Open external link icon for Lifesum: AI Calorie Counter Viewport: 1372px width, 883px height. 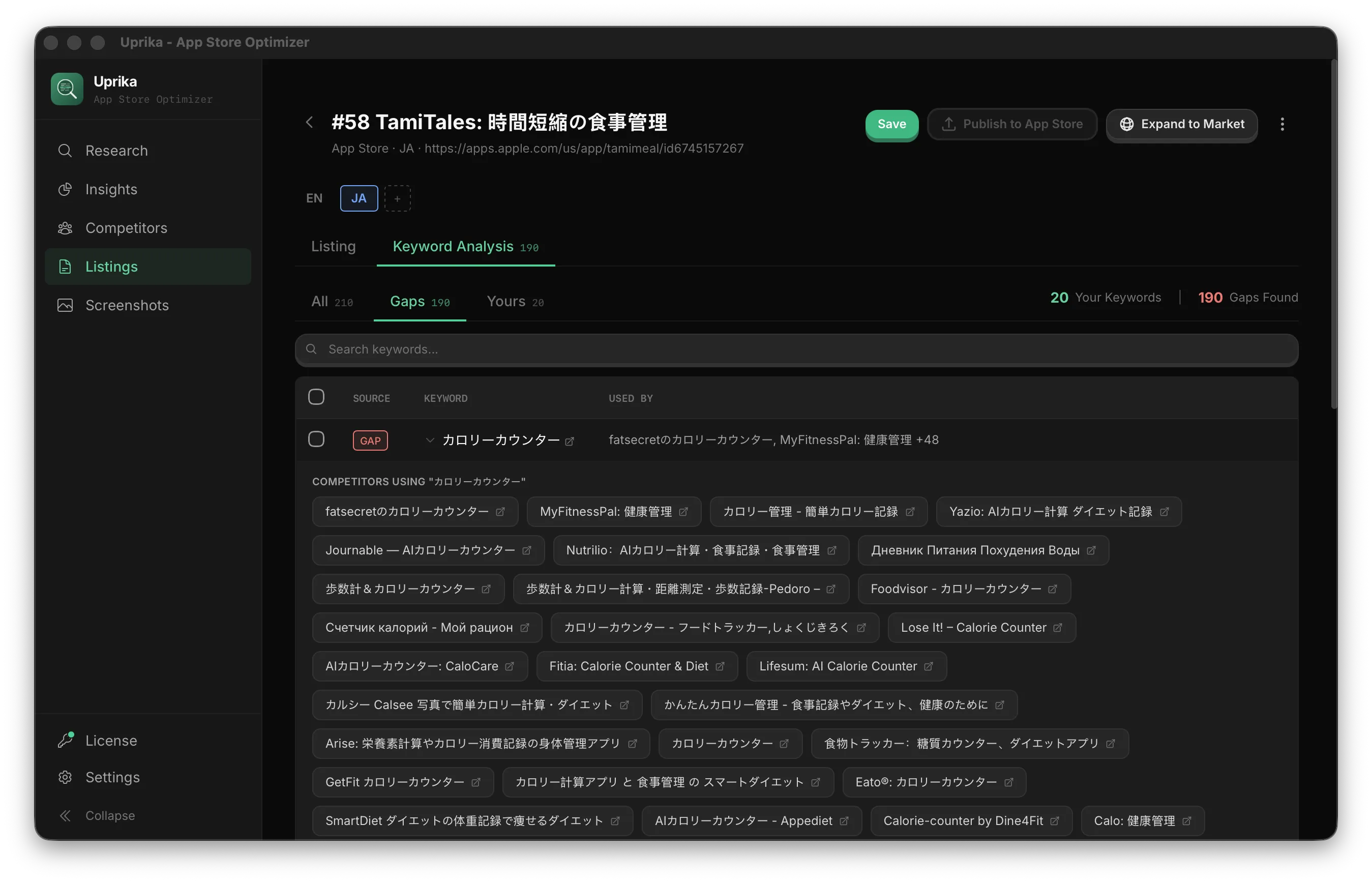coord(929,666)
